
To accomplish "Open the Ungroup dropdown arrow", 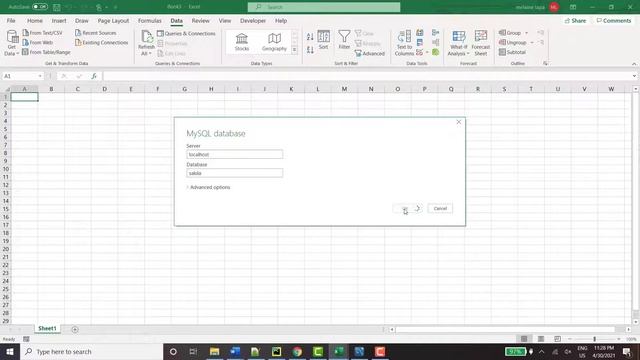I will pos(532,42).
